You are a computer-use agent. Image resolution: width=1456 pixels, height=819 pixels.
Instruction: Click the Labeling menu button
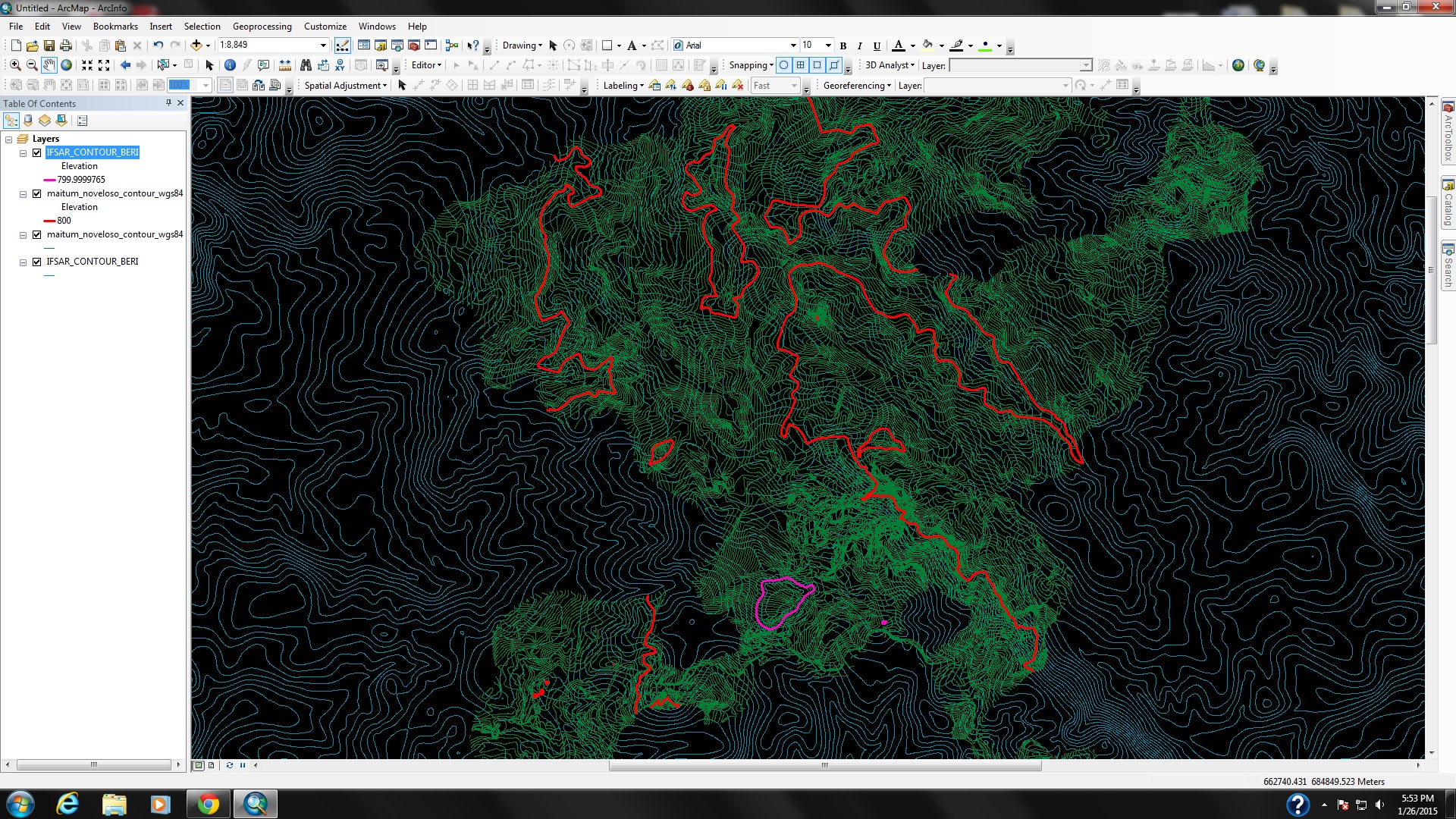tap(623, 86)
